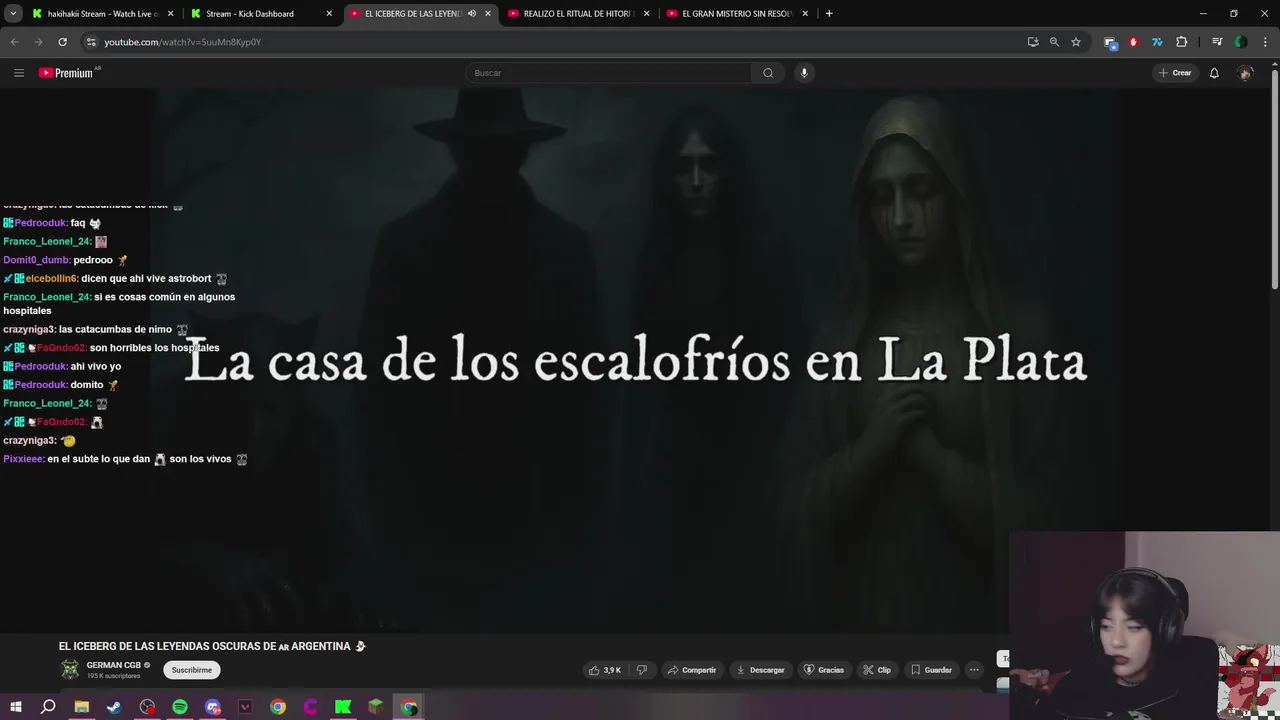Like the video (3,9 K)
The width and height of the screenshot is (1280, 720).
(x=605, y=670)
